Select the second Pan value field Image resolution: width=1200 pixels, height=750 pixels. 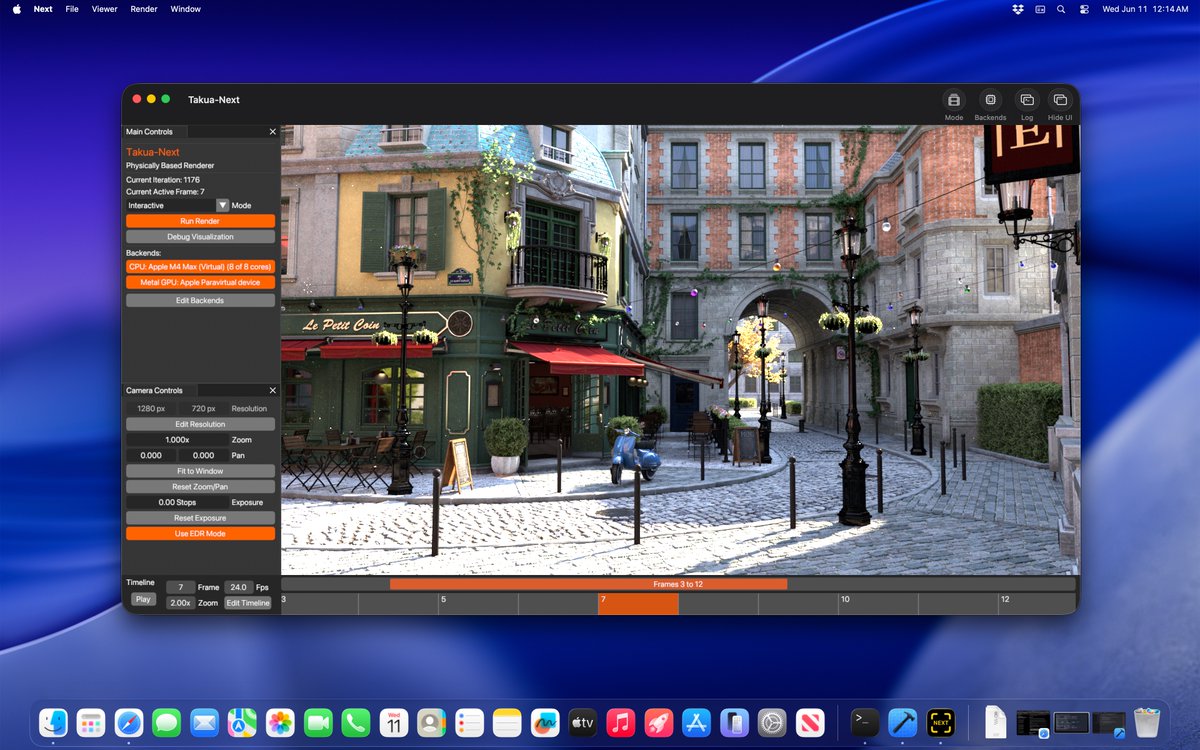pyautogui.click(x=203, y=455)
